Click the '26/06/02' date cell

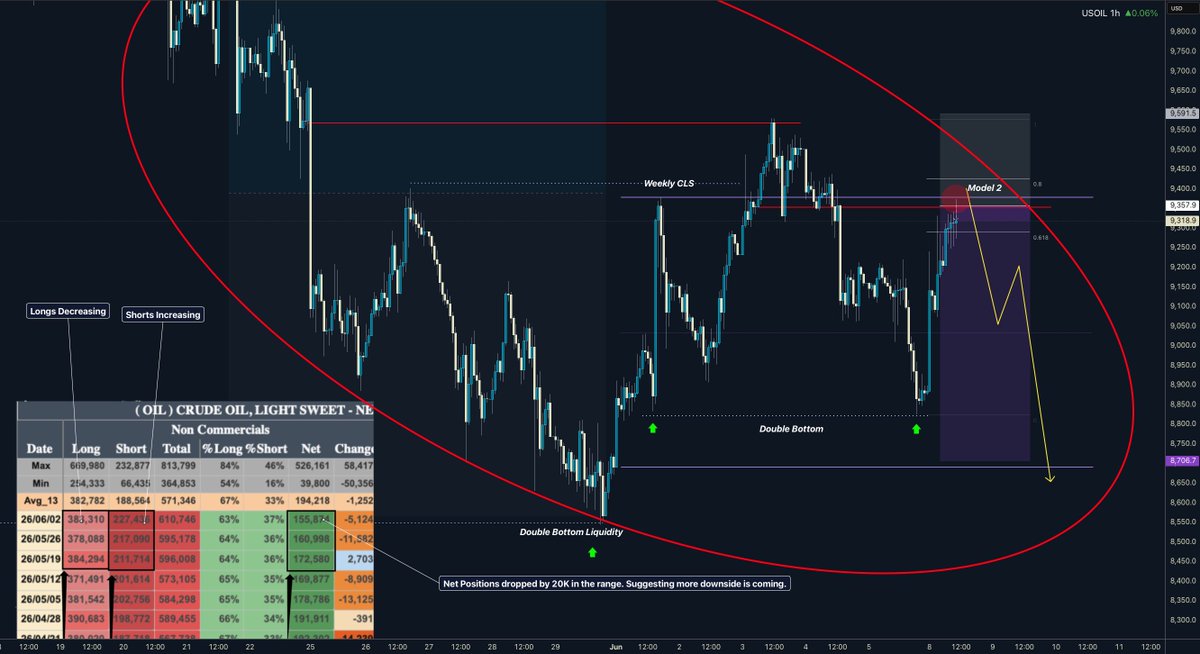(x=40, y=520)
